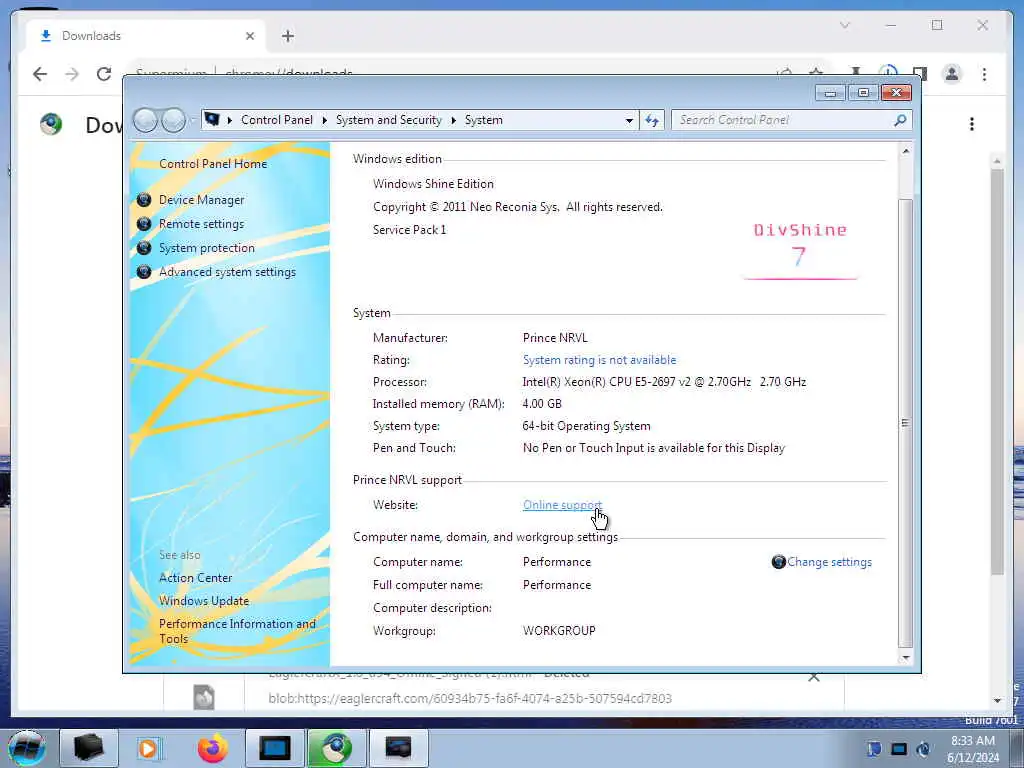
Task: Open the Device Manager link
Action: pos(201,200)
